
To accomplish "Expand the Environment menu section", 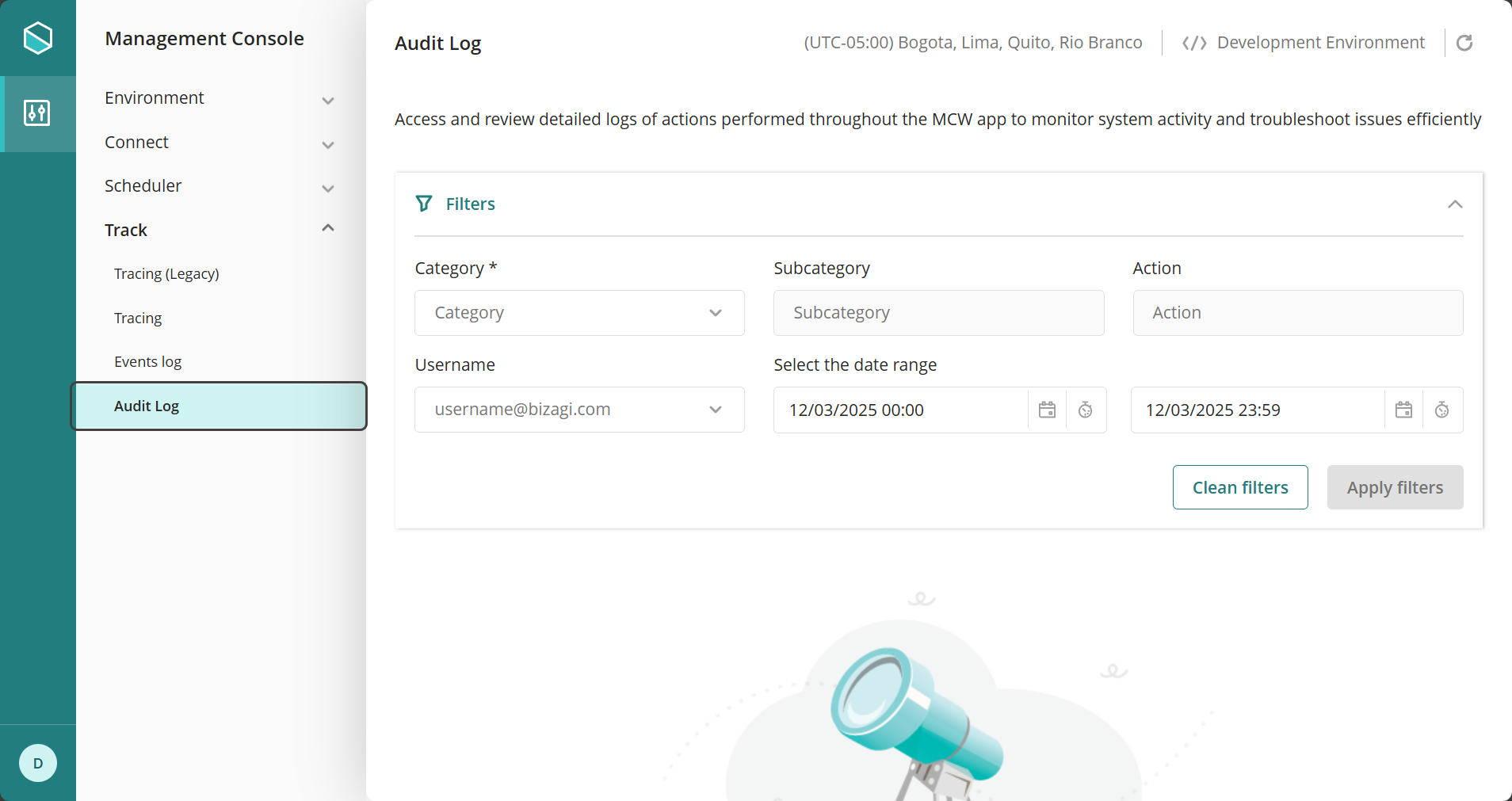I will (x=327, y=100).
